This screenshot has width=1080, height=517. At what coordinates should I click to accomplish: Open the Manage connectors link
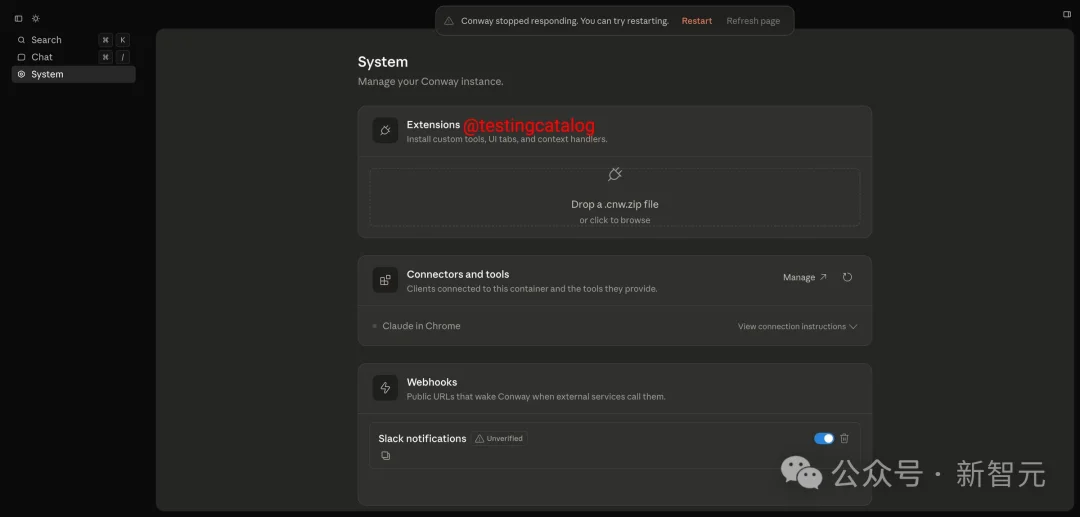pos(804,277)
